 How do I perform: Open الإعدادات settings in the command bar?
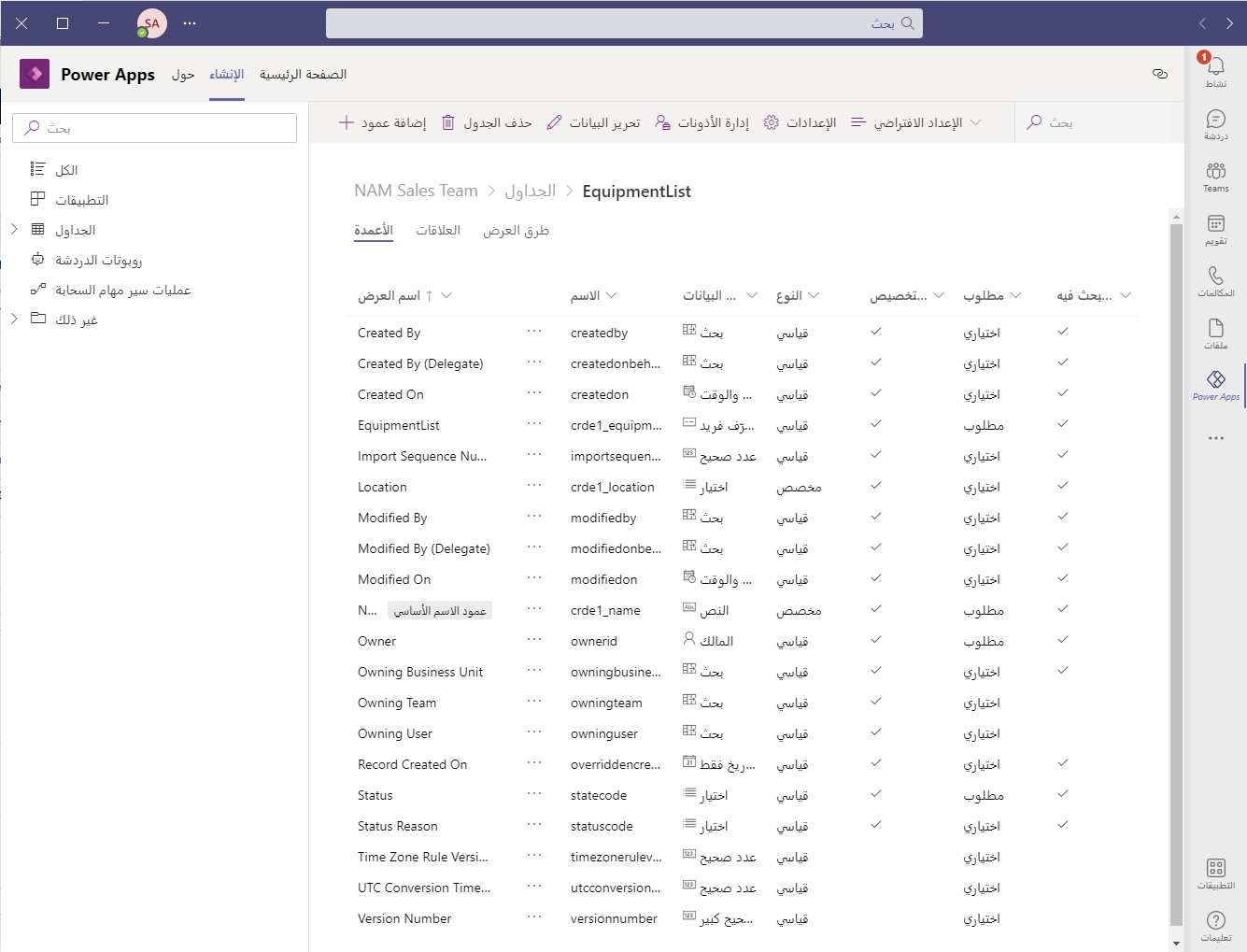[x=800, y=122]
